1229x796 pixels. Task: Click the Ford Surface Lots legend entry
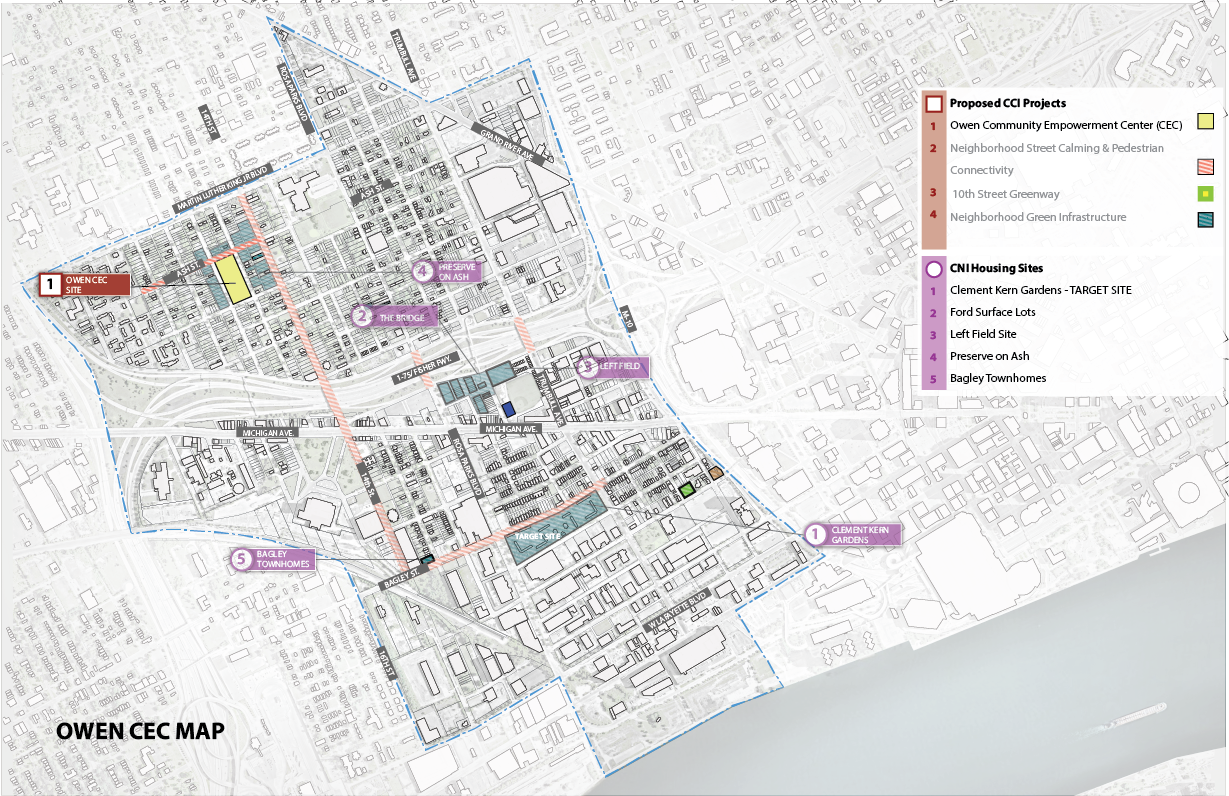pyautogui.click(x=992, y=312)
